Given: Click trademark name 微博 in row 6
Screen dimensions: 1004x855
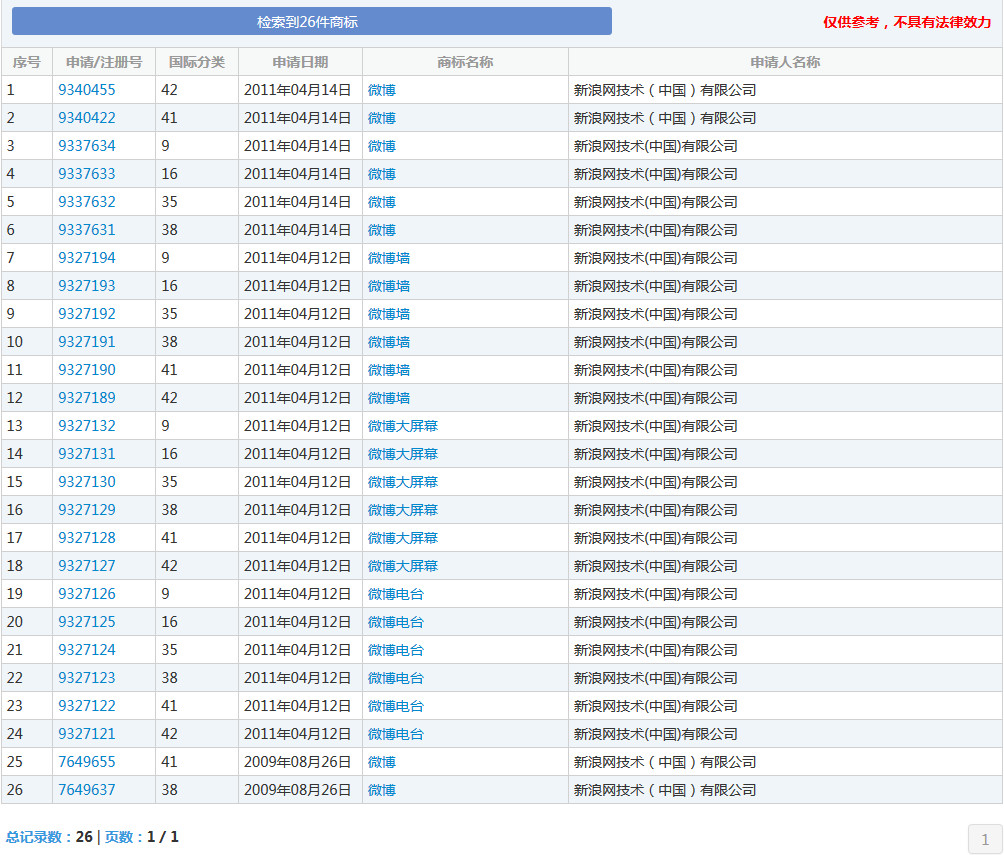Looking at the screenshot, I should (382, 230).
